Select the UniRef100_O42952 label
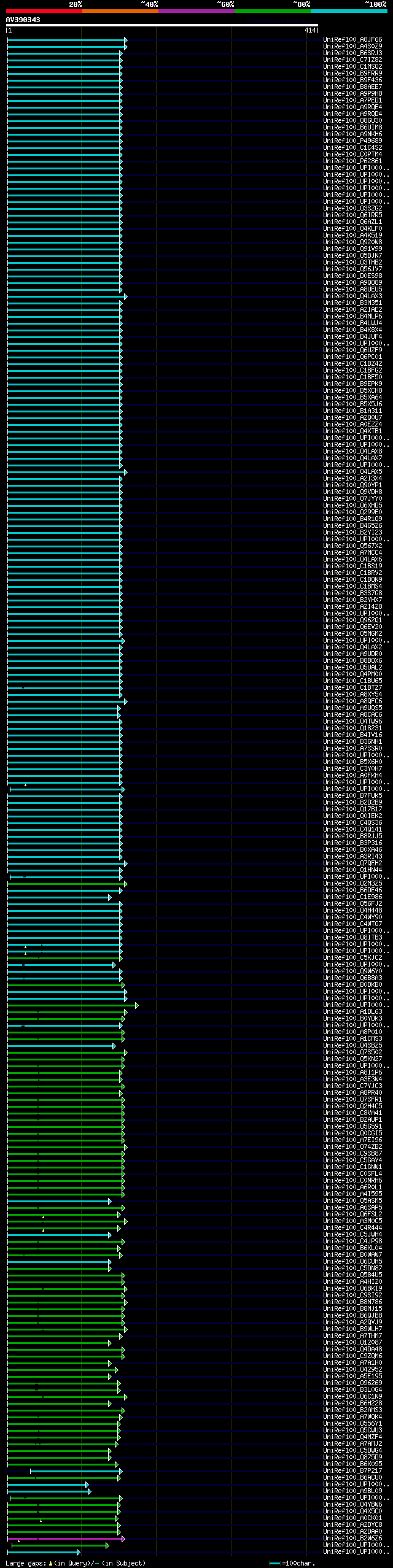 pyautogui.click(x=352, y=1369)
